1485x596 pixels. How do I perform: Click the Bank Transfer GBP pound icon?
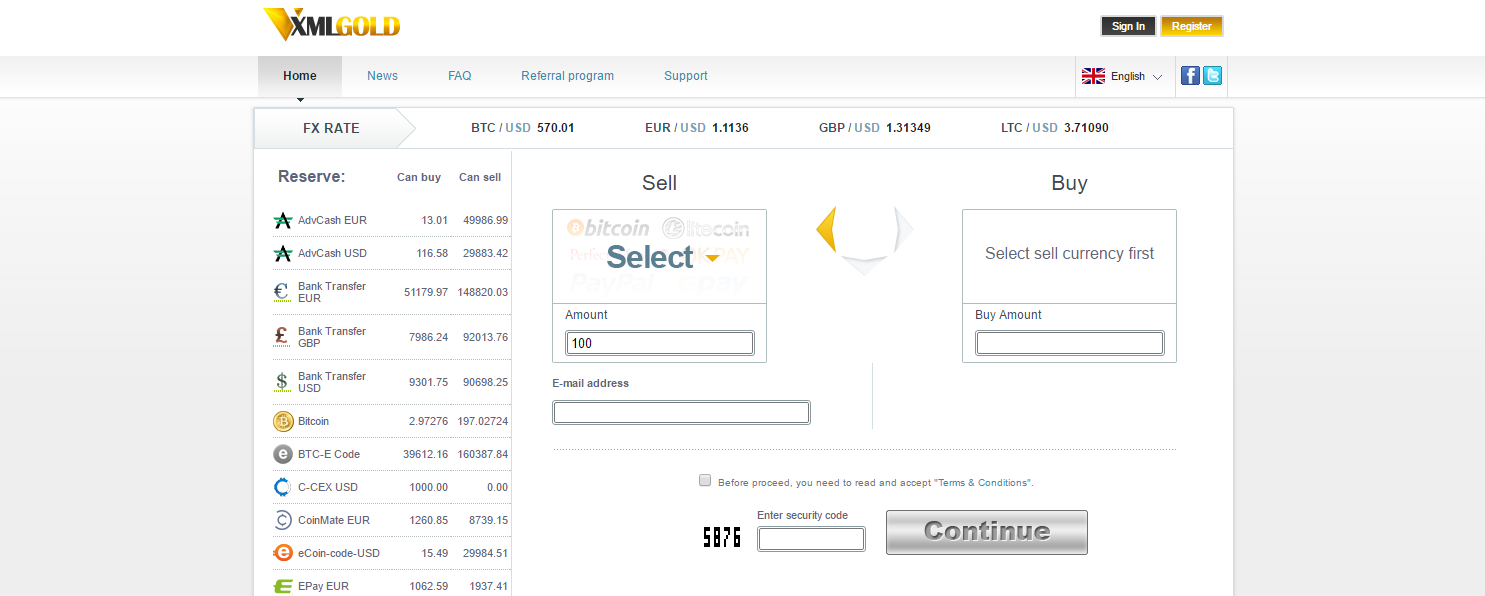tap(283, 337)
